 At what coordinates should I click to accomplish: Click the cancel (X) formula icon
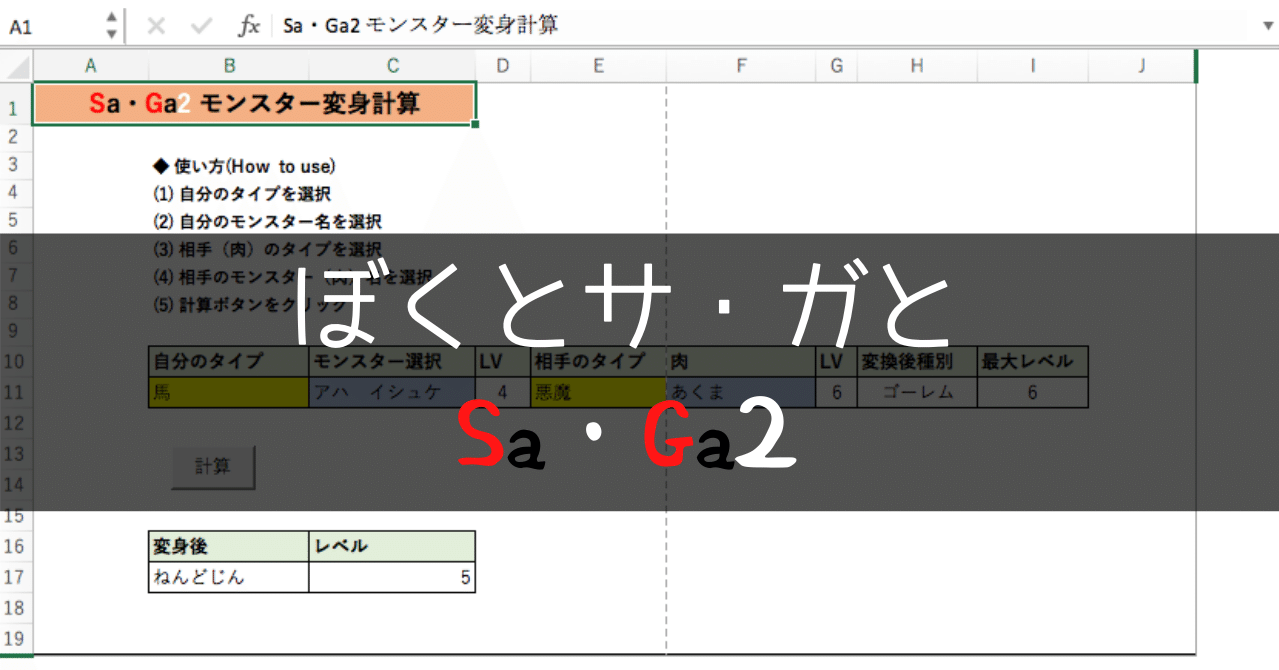156,26
